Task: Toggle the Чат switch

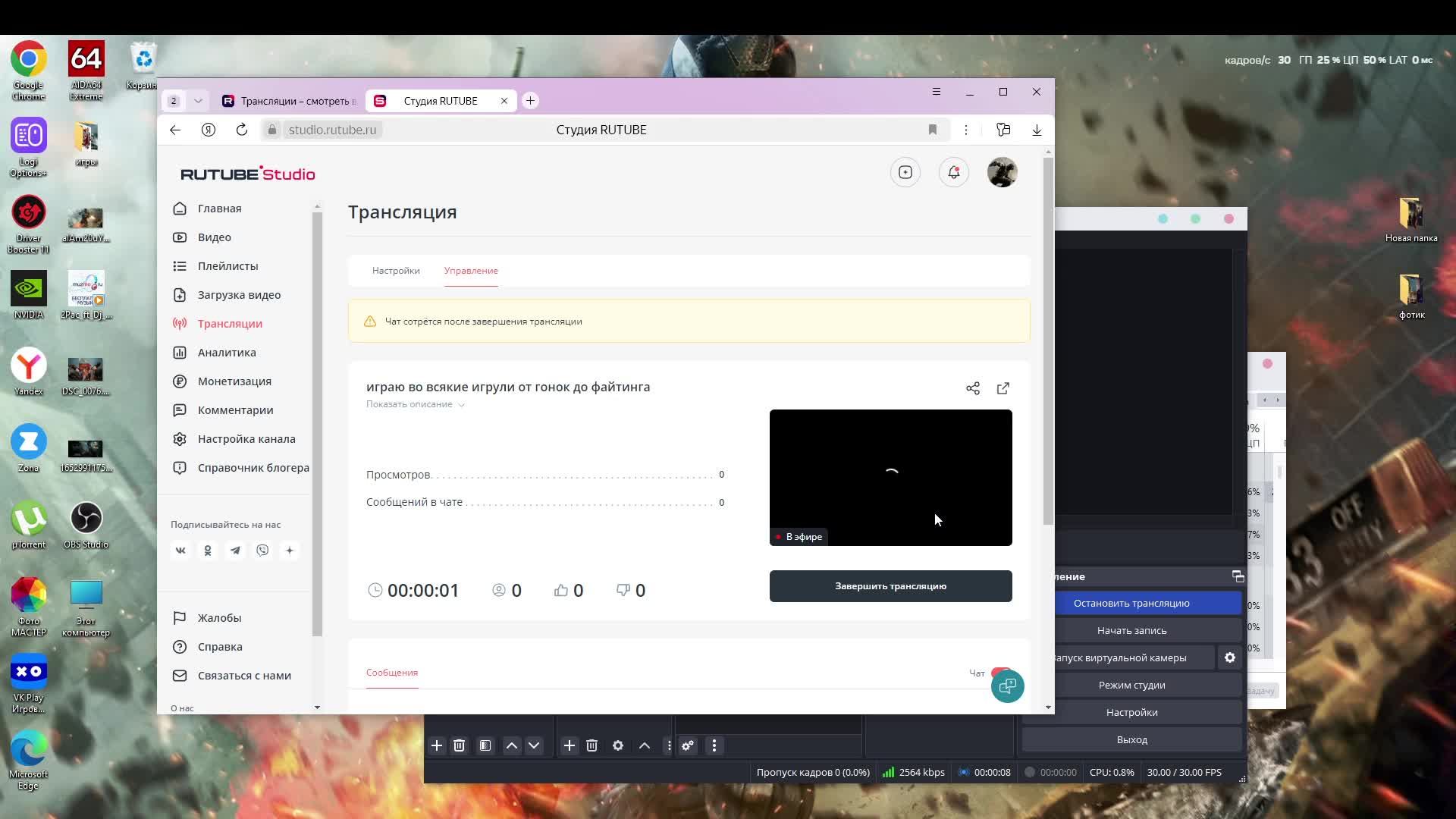Action: (x=1001, y=673)
